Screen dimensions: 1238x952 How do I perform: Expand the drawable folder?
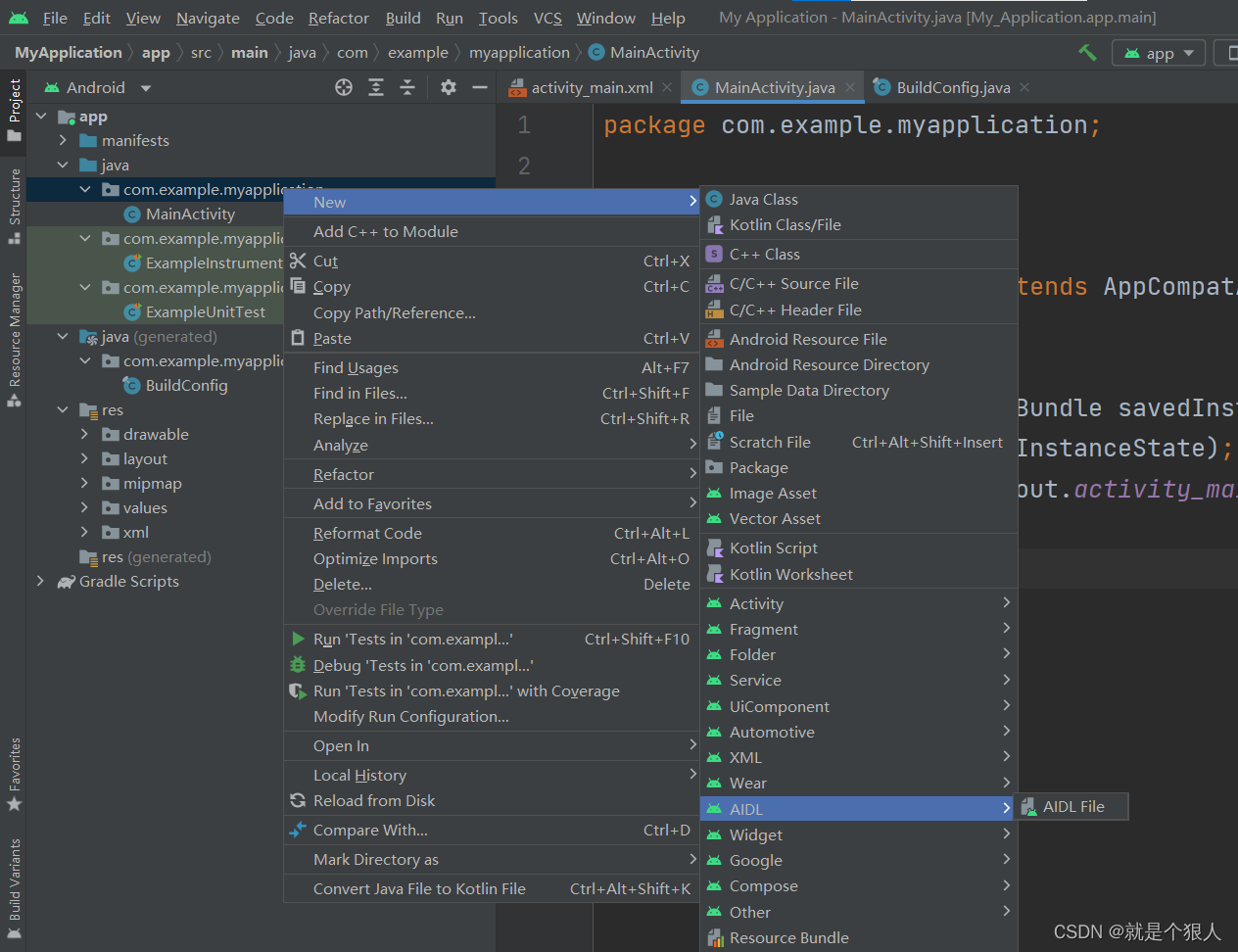(x=84, y=434)
